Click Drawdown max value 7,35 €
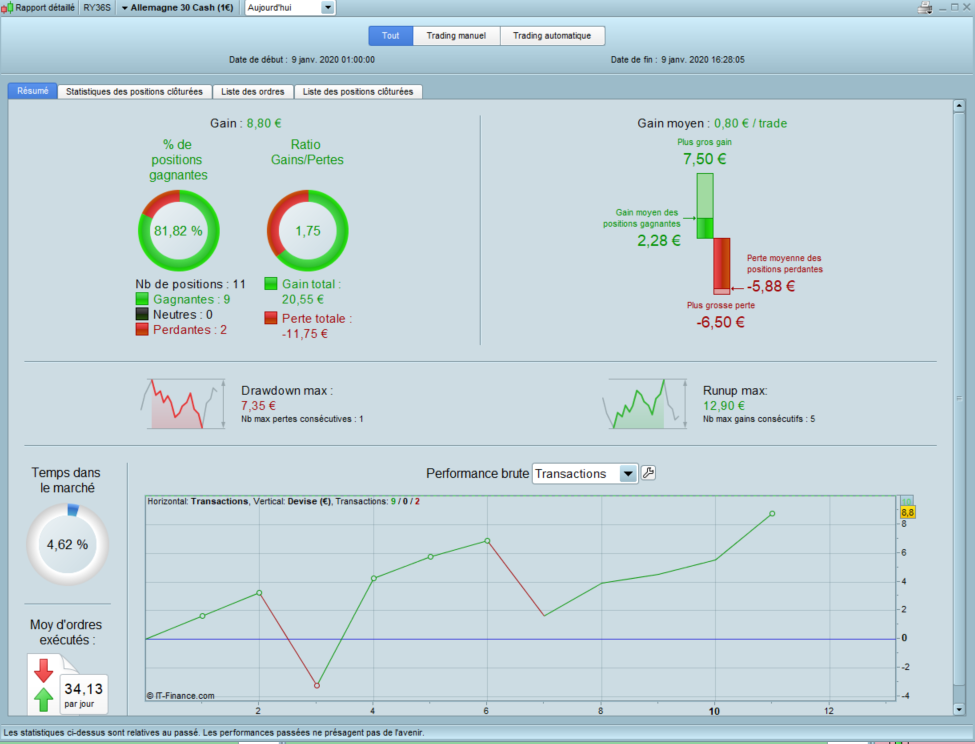 click(x=258, y=405)
